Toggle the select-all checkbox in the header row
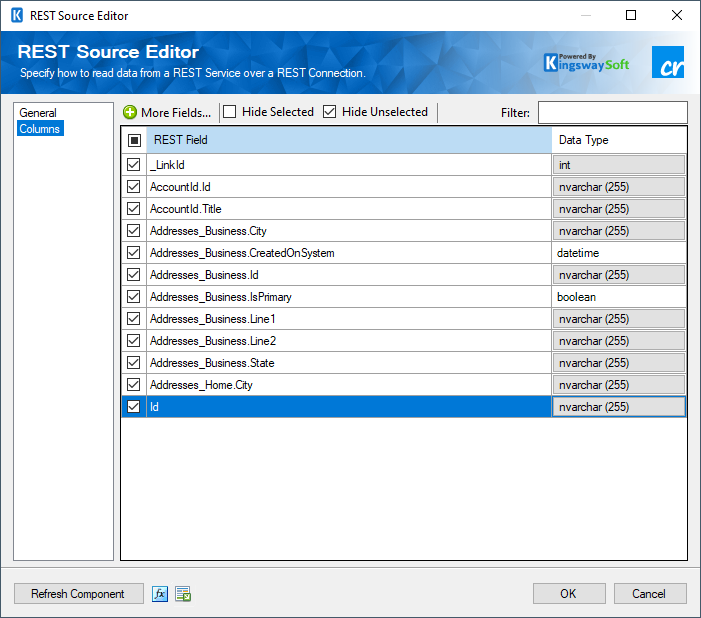This screenshot has height=618, width=701. point(134,140)
